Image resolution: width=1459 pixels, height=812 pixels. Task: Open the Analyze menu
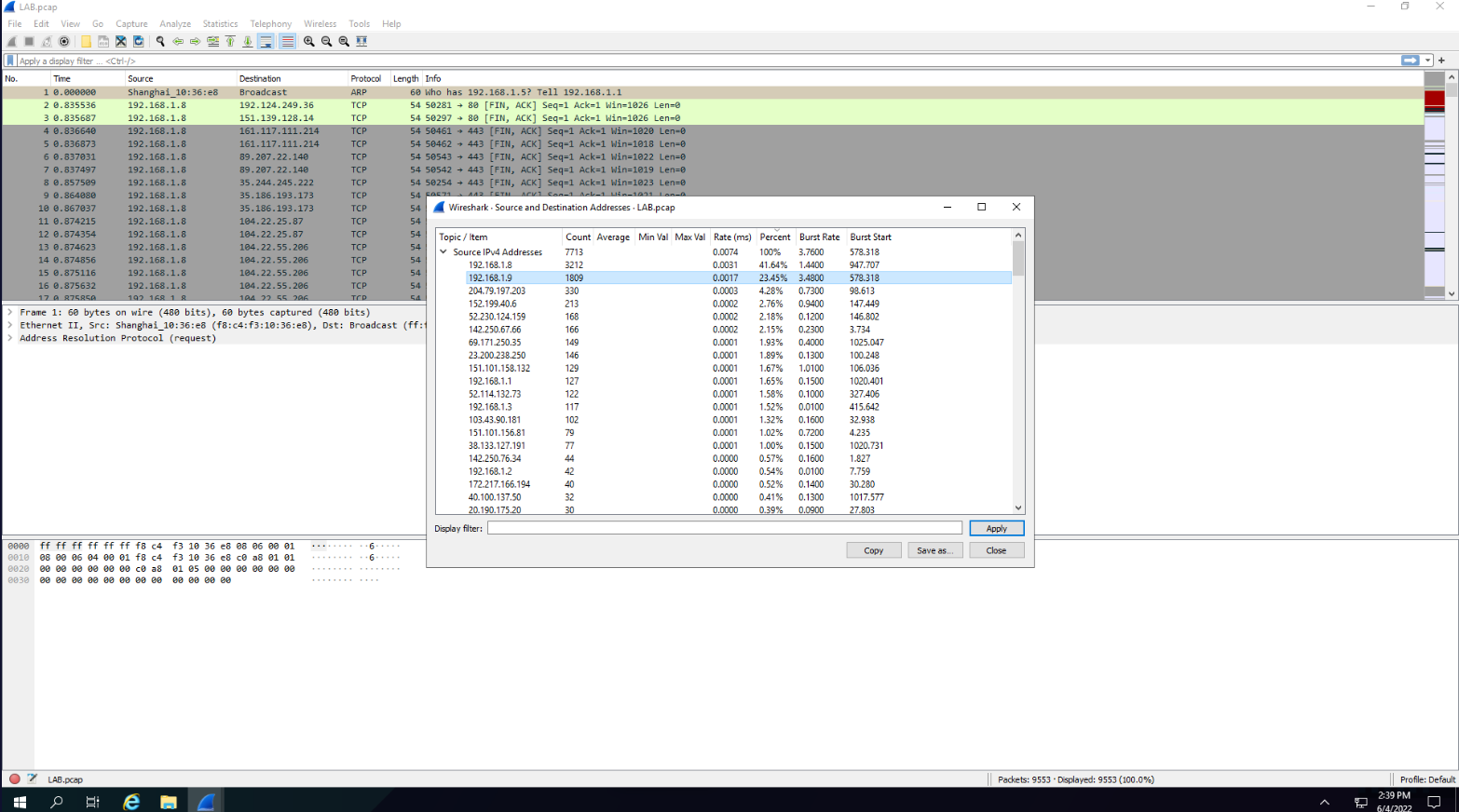(175, 24)
